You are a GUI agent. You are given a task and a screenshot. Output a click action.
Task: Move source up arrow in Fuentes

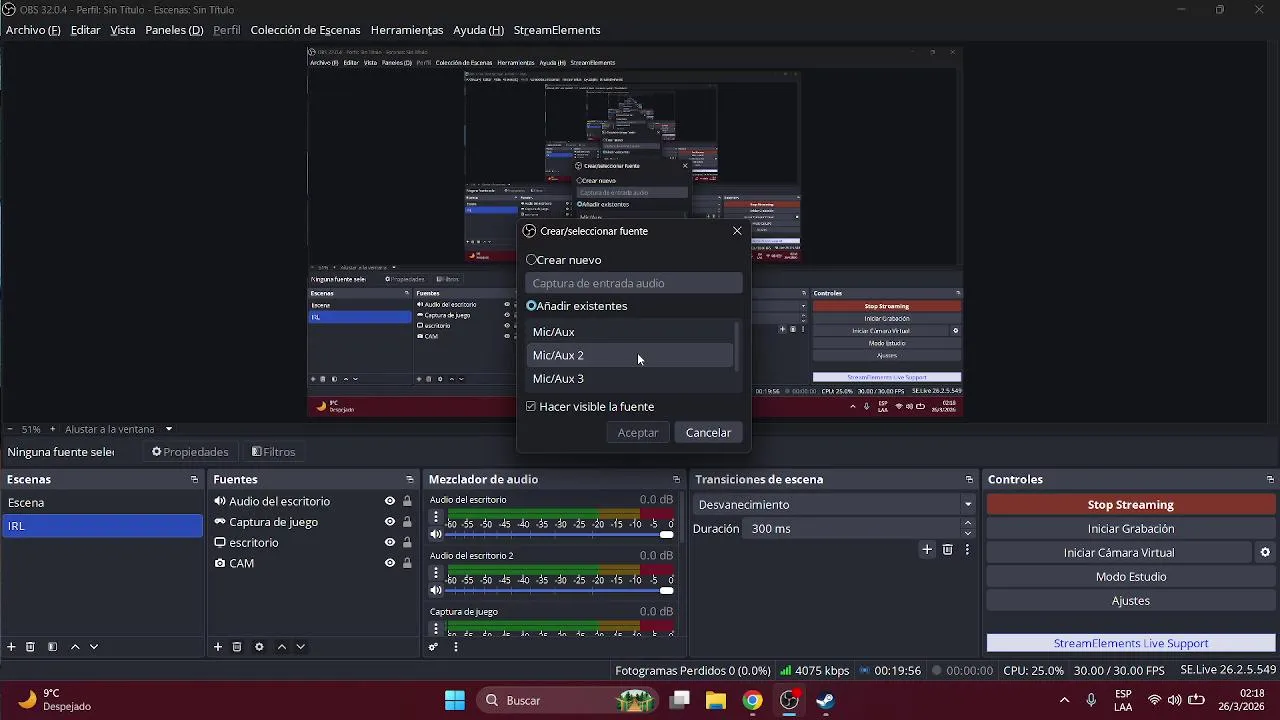pyautogui.click(x=282, y=647)
